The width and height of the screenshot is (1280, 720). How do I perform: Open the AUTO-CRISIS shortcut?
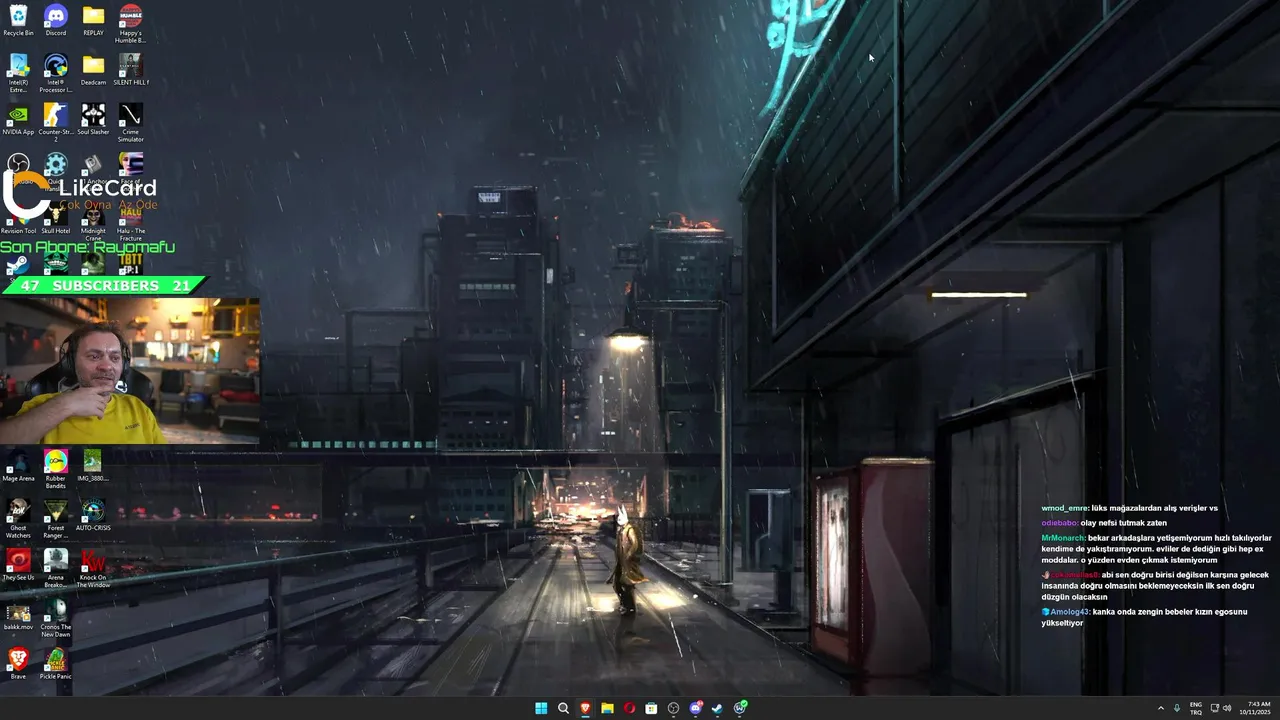[93, 516]
